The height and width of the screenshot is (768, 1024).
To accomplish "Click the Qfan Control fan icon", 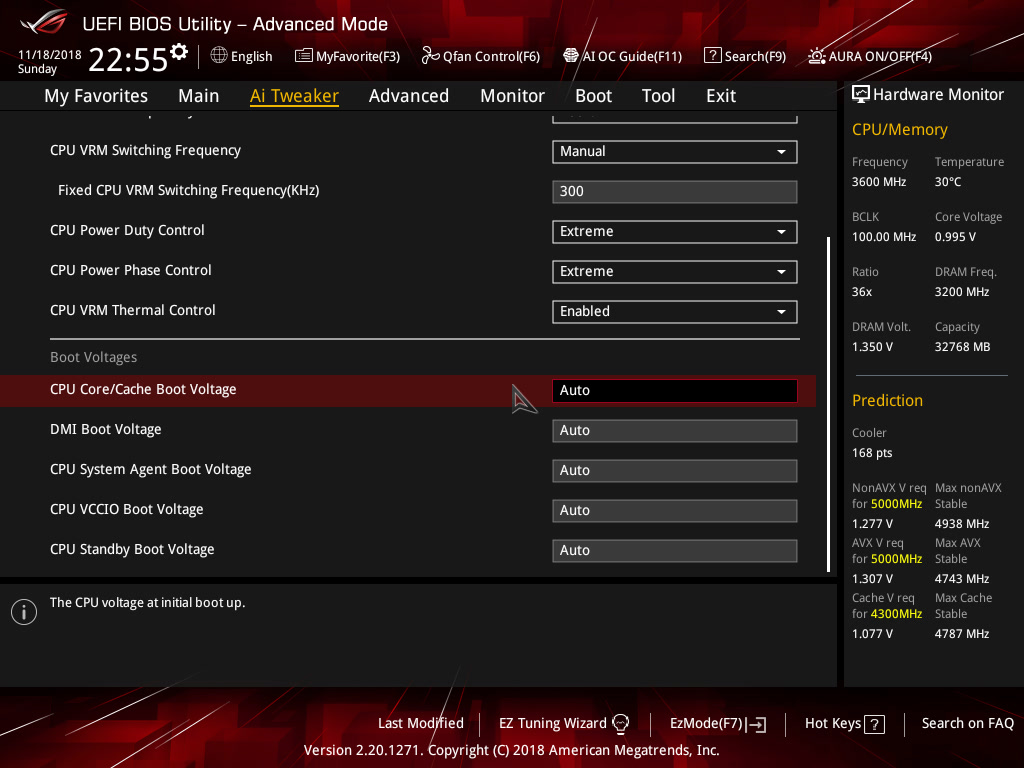I will 430,56.
